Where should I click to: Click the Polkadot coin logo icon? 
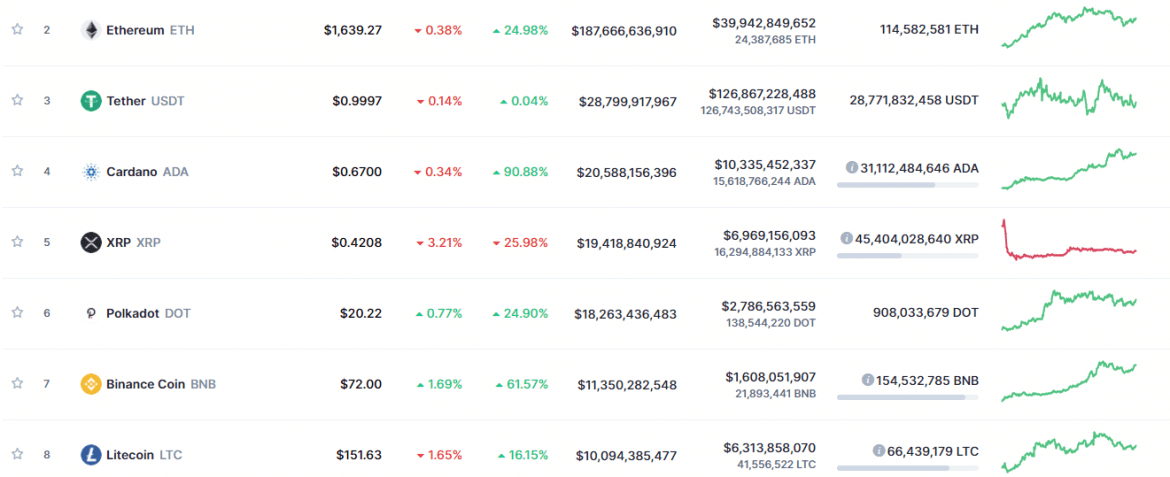(x=91, y=313)
